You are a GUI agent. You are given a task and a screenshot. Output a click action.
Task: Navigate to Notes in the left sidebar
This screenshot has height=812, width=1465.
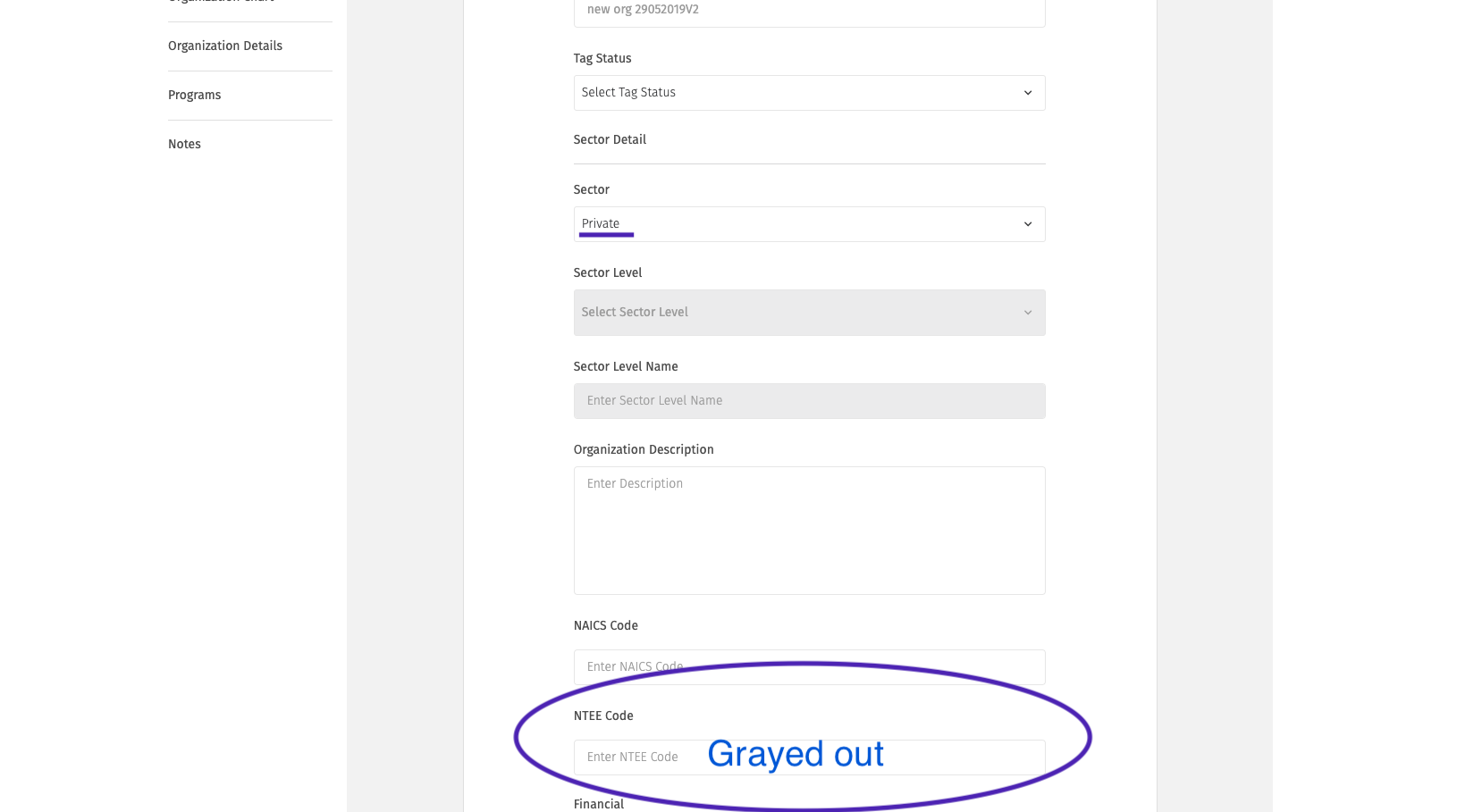click(x=184, y=143)
